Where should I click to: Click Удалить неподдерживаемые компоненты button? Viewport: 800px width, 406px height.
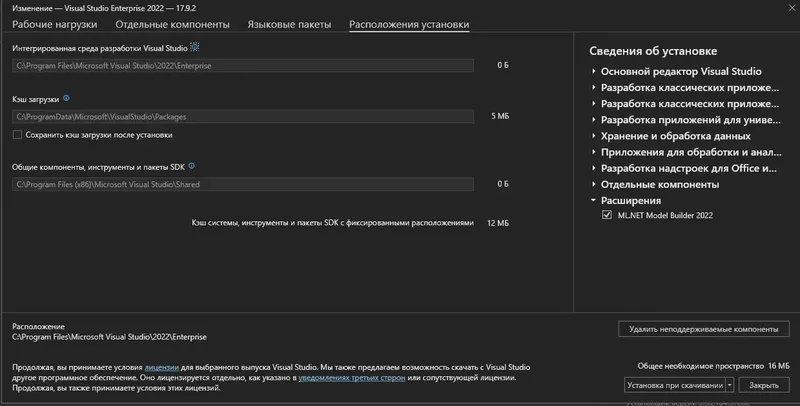point(704,329)
